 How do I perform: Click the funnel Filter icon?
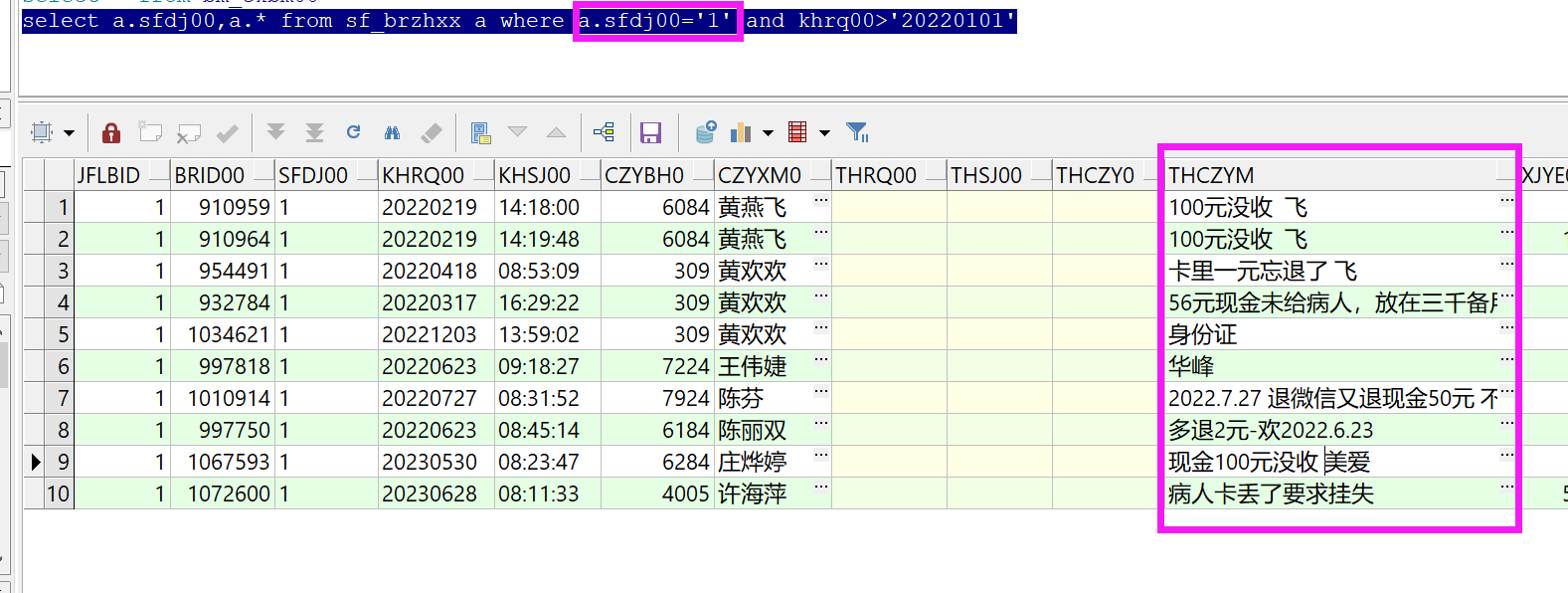tap(857, 131)
